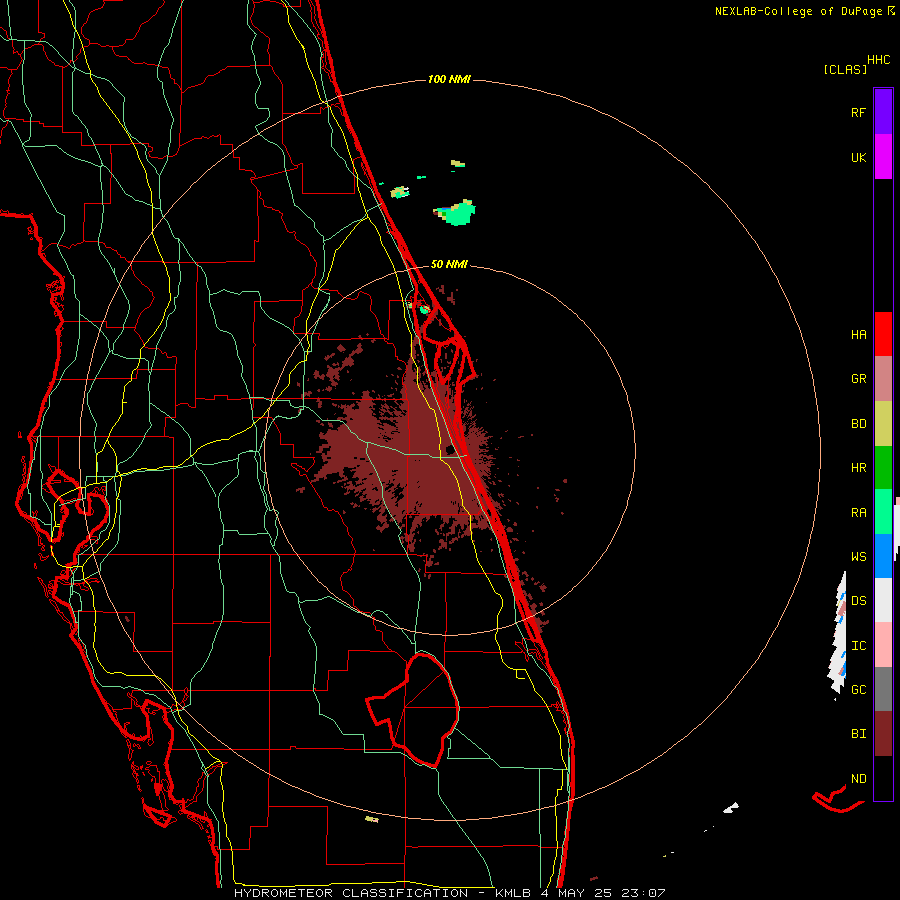Click the large green rain echo offshore
This screenshot has width=900, height=900.
(x=457, y=214)
